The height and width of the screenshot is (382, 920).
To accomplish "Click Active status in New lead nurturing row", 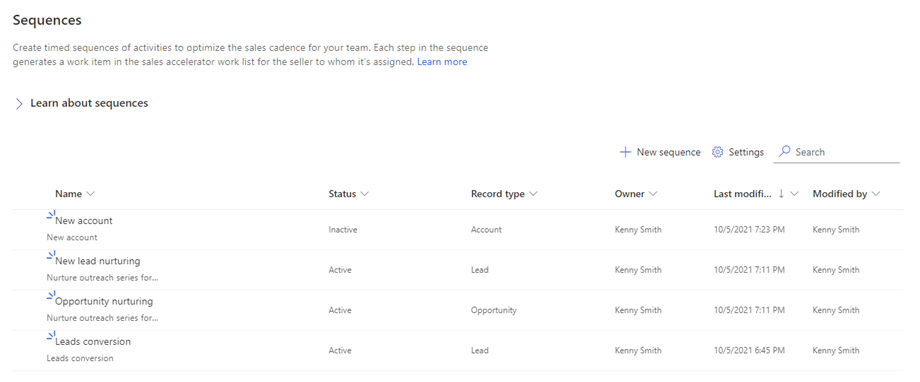I will coord(340,271).
